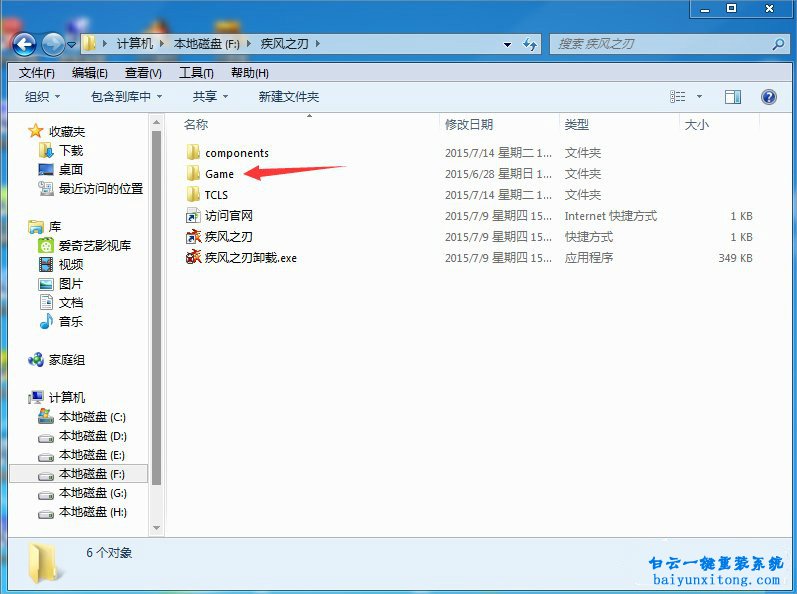Open 桌面 in the favorites list
This screenshot has width=797, height=594.
coord(71,169)
